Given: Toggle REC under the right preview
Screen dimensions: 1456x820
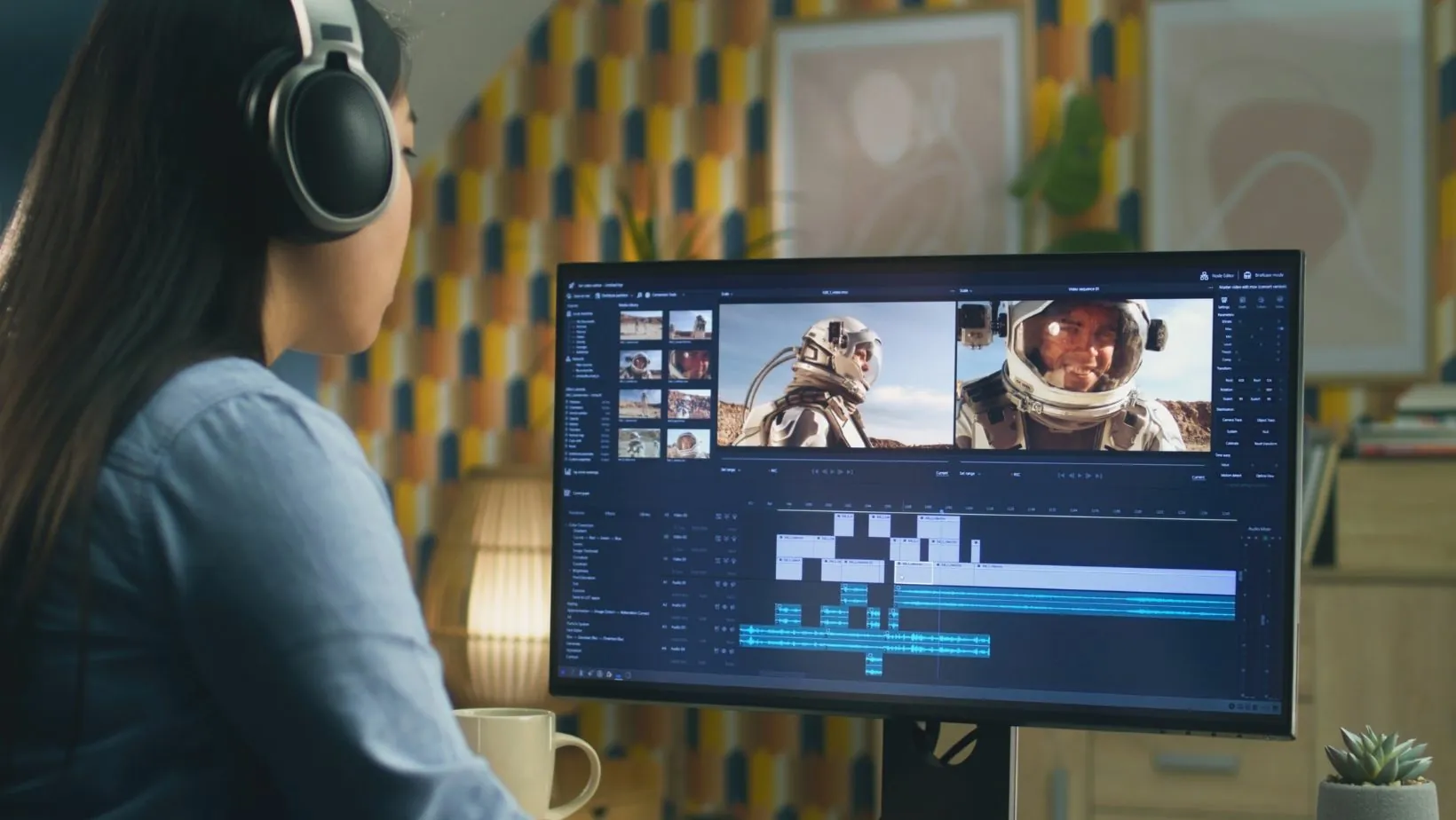Looking at the screenshot, I should pos(1015,475).
